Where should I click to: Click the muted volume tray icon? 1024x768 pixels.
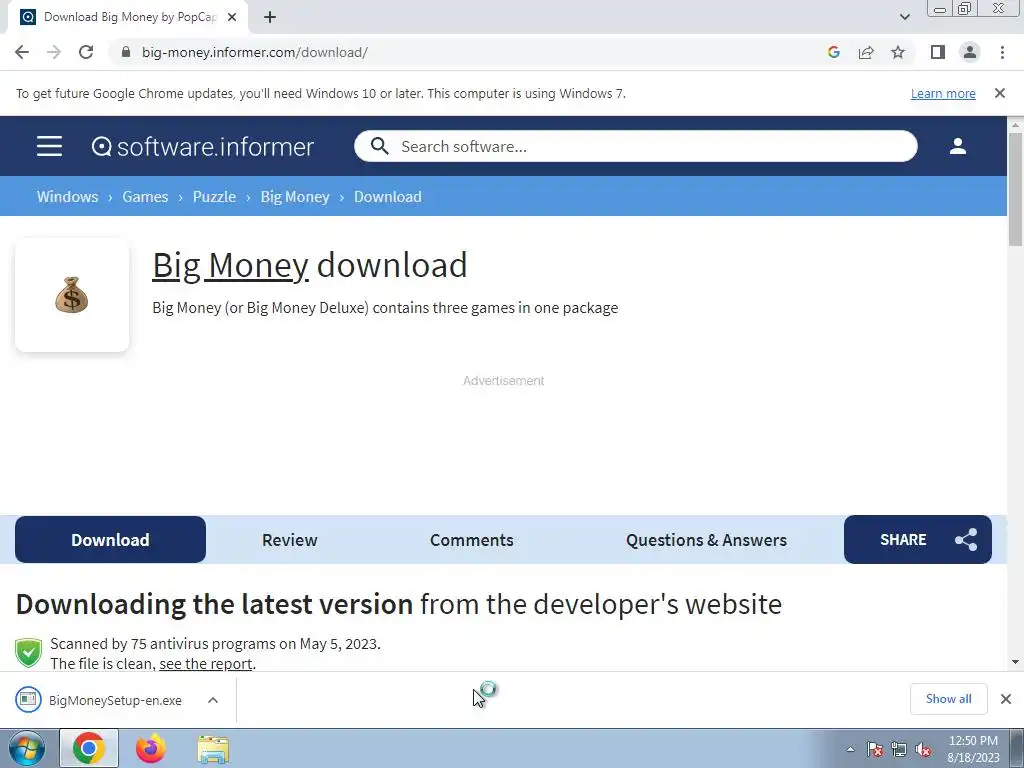click(x=923, y=749)
